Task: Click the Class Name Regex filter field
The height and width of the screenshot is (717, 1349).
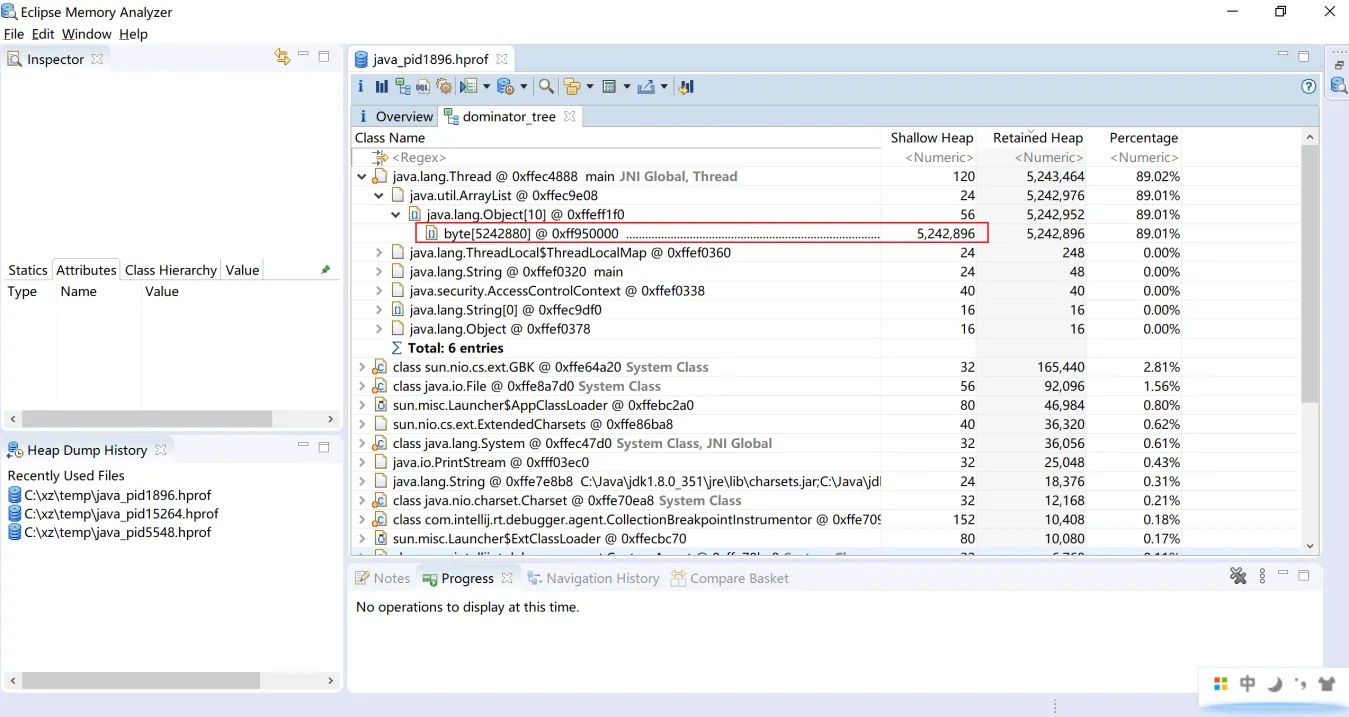Action: (x=617, y=157)
